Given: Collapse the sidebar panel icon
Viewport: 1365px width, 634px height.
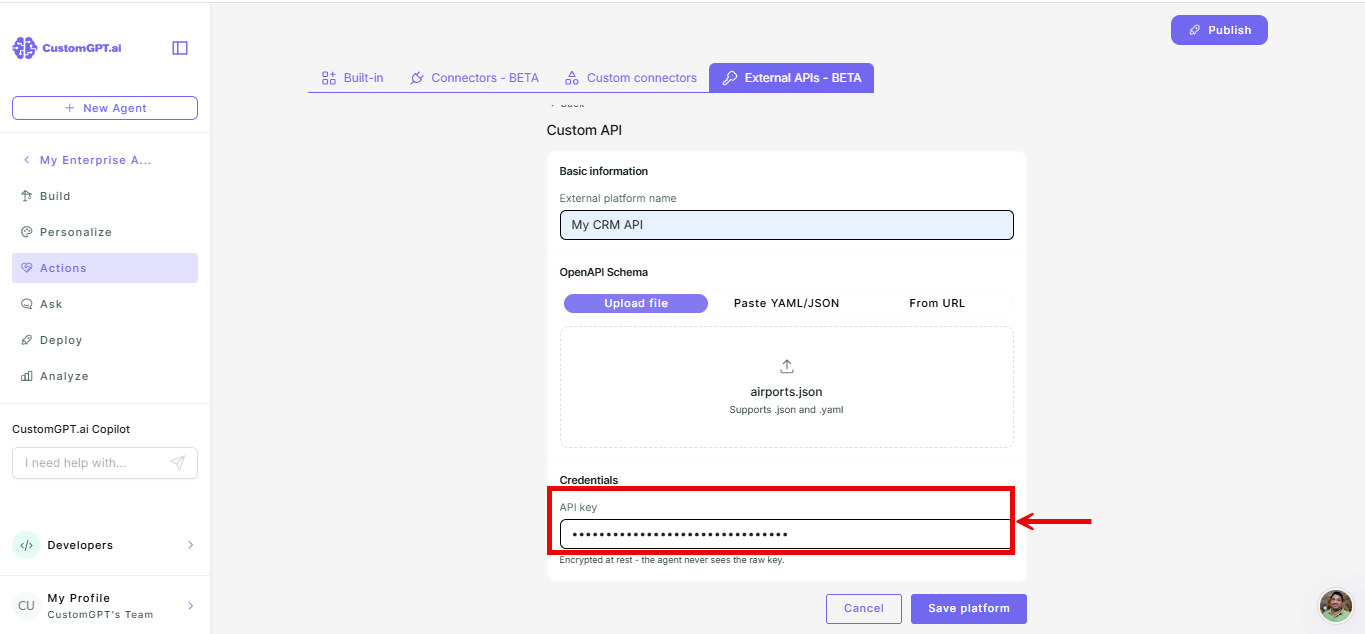Looking at the screenshot, I should click(180, 48).
